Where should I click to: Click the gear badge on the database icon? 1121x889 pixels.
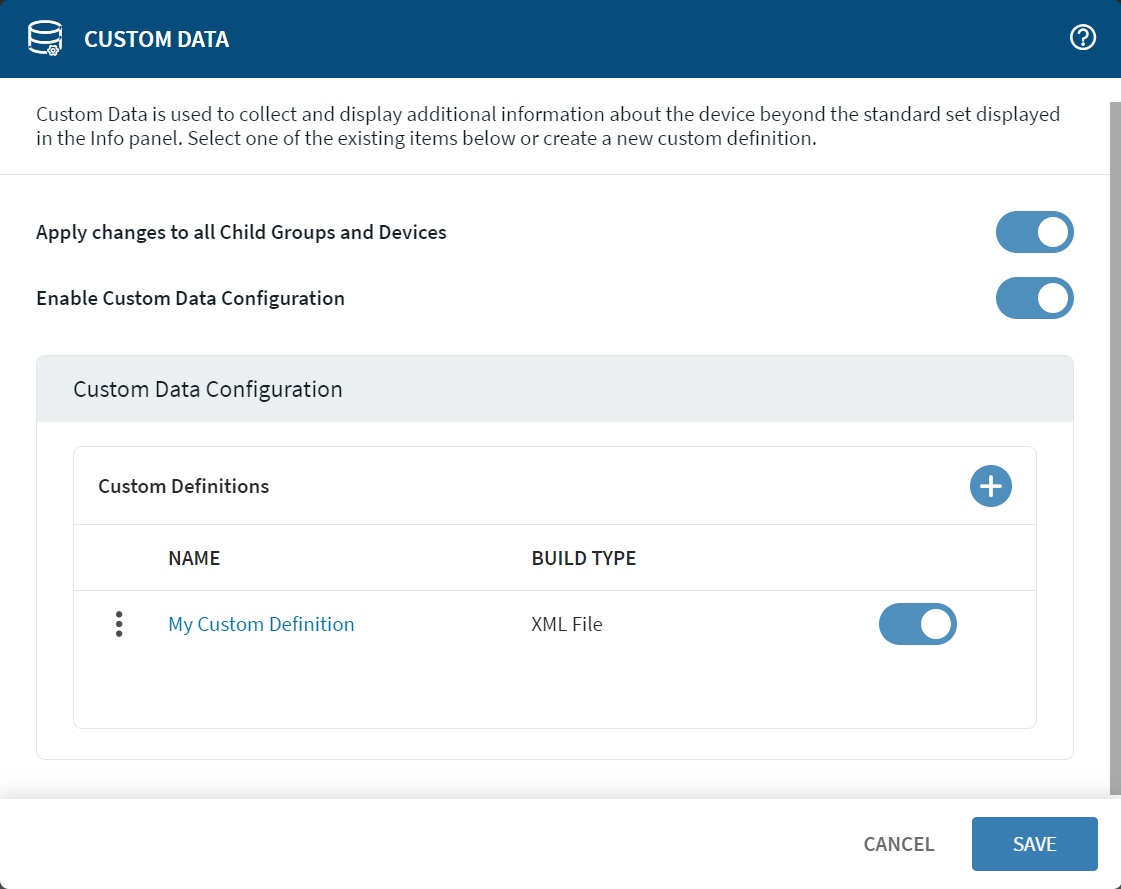51,49
